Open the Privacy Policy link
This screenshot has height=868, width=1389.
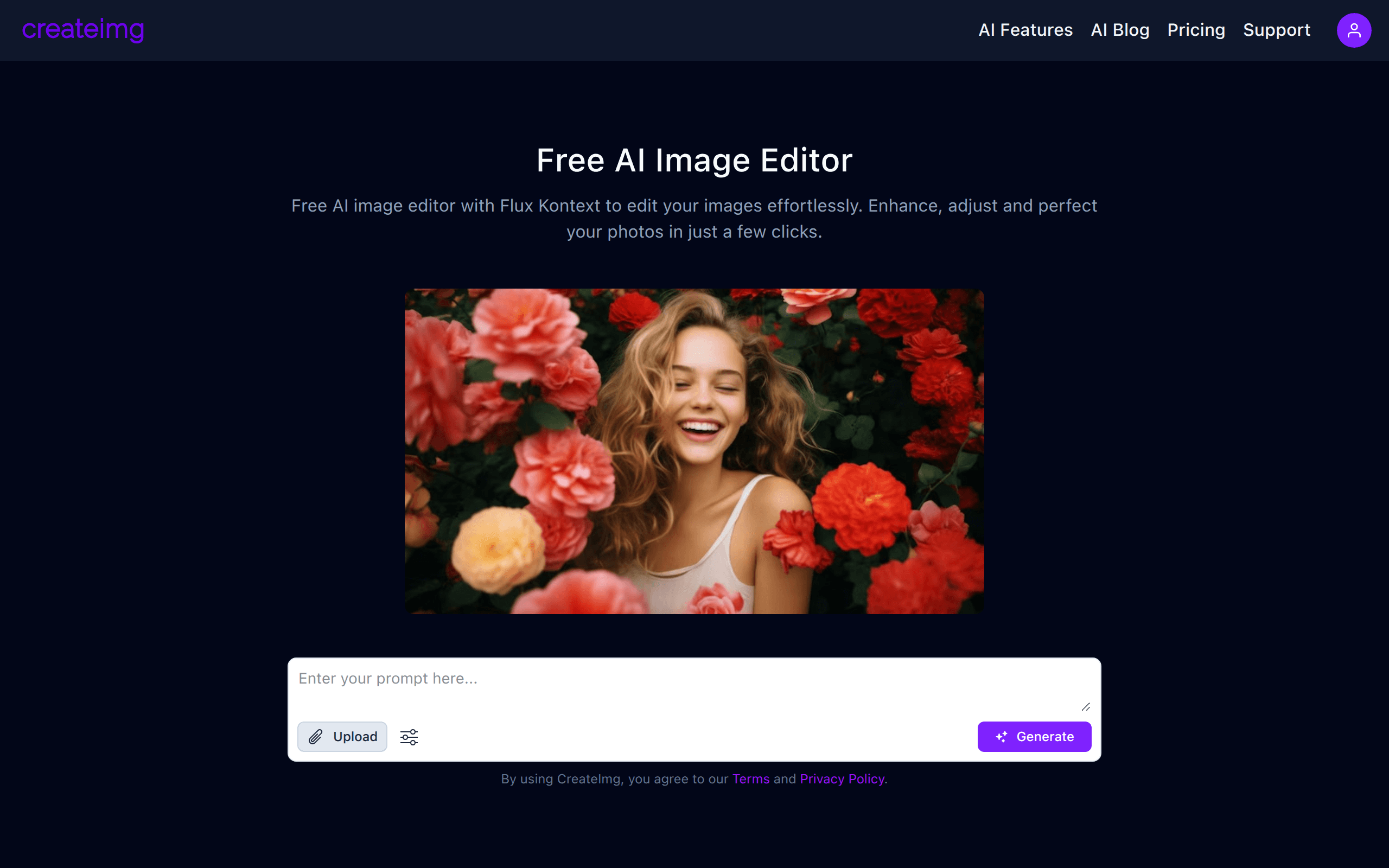[842, 779]
